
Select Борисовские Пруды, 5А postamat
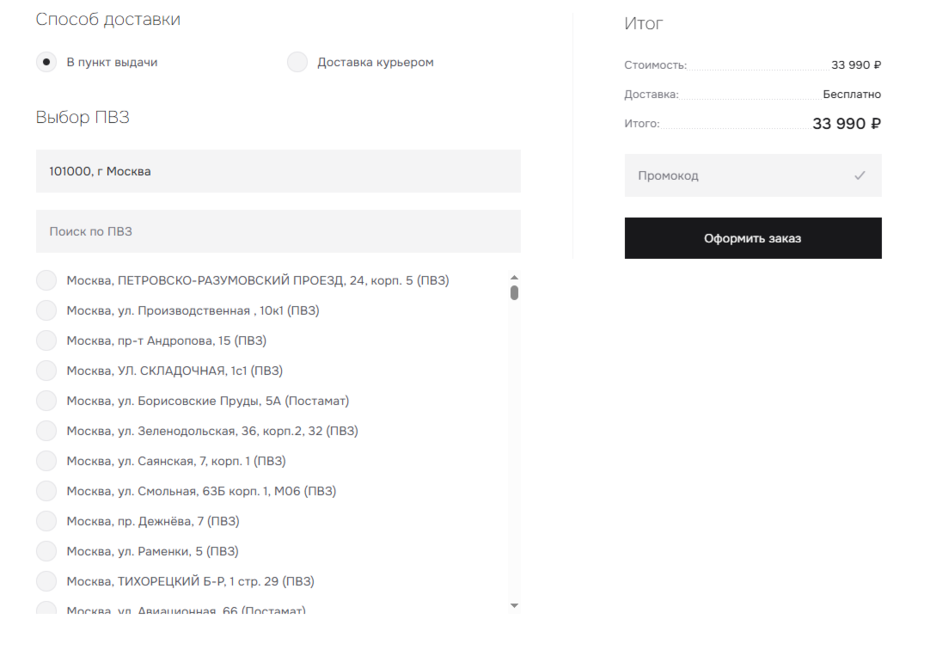coord(46,401)
